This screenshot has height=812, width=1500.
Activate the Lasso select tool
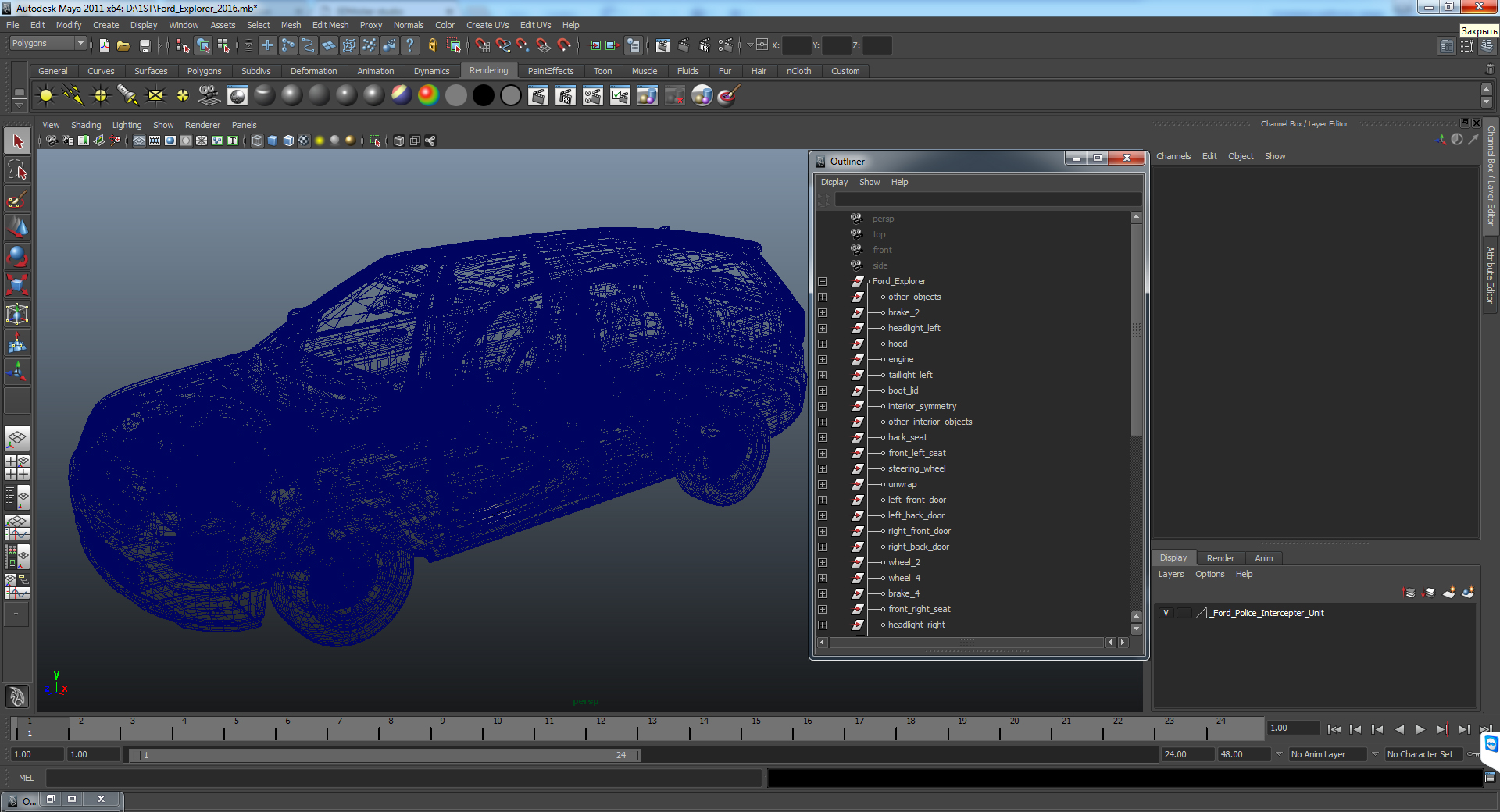point(17,170)
